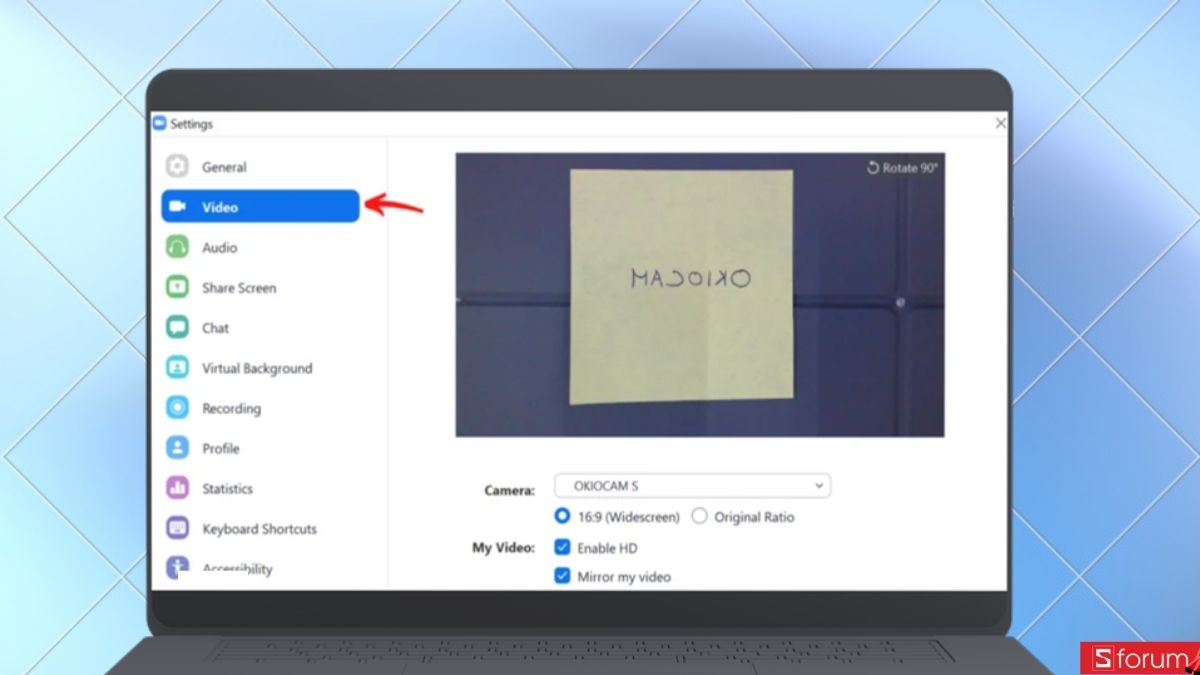Screen dimensions: 1200x675
Task: Uncheck Mirror my video
Action: pos(562,577)
